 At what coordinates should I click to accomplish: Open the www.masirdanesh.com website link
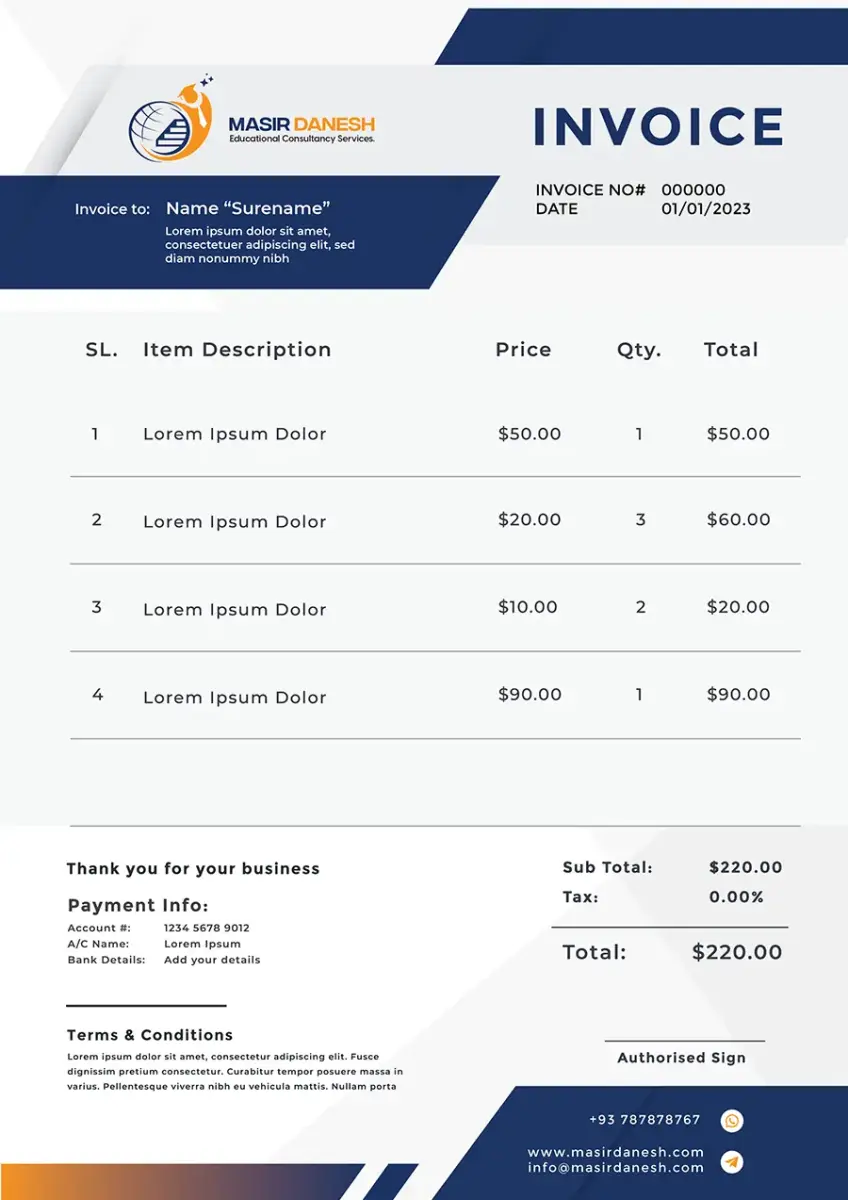(615, 1152)
